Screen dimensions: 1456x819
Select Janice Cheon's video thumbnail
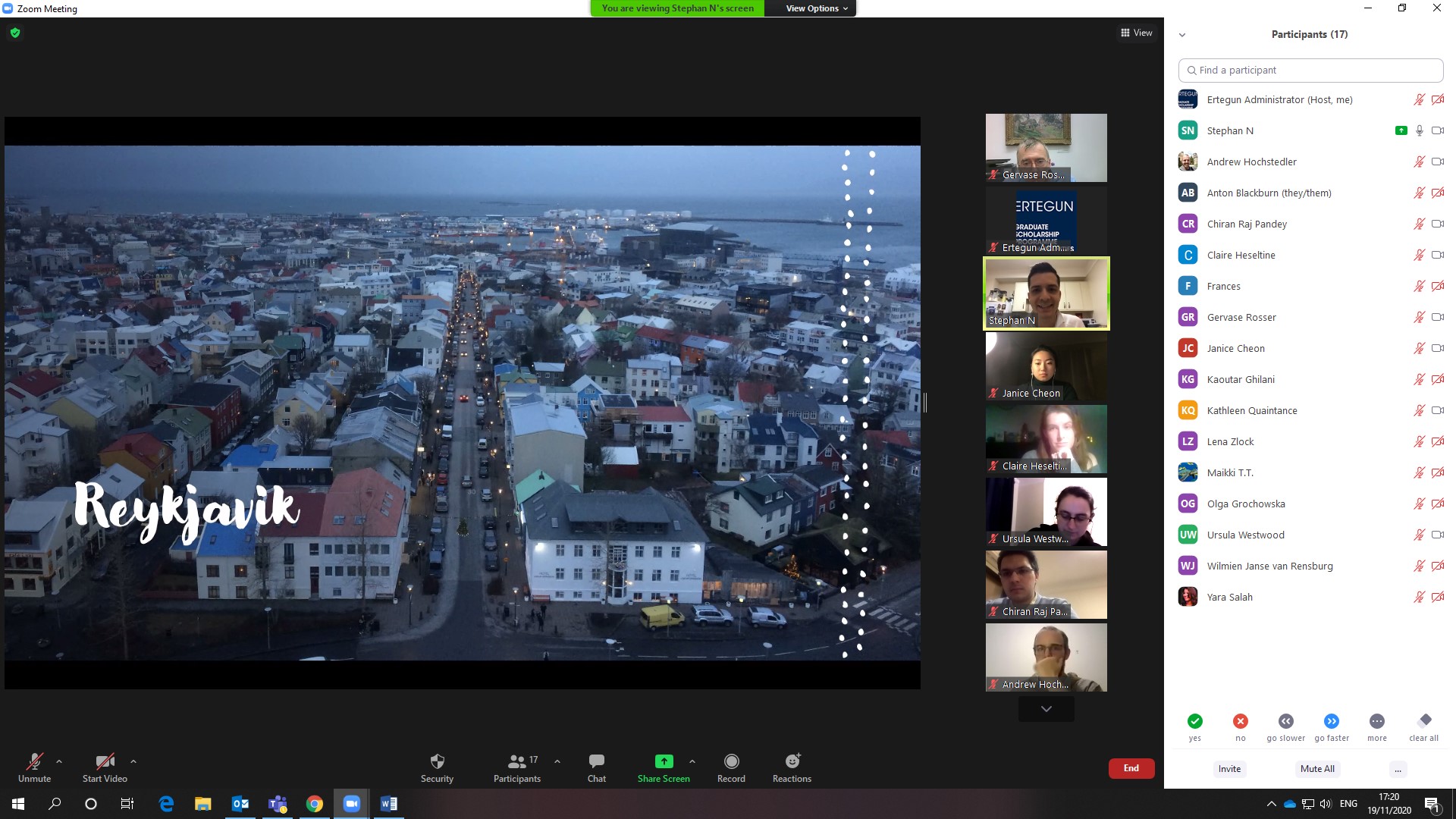[1046, 366]
